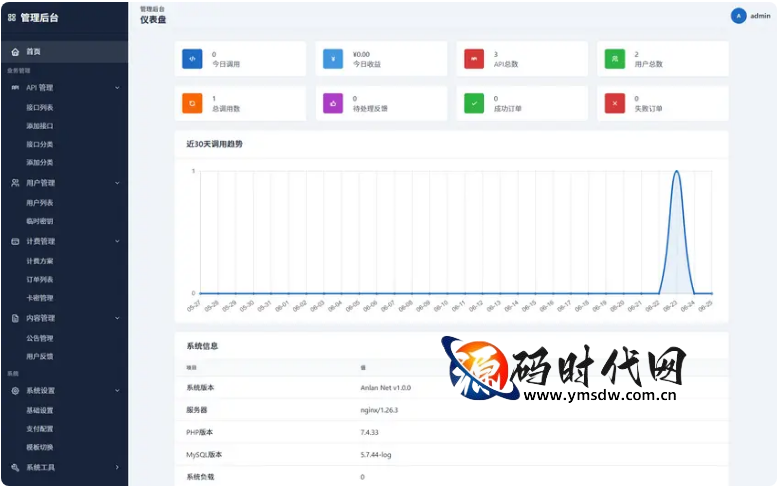Open 临时密钥 in the sidebar

pos(40,221)
